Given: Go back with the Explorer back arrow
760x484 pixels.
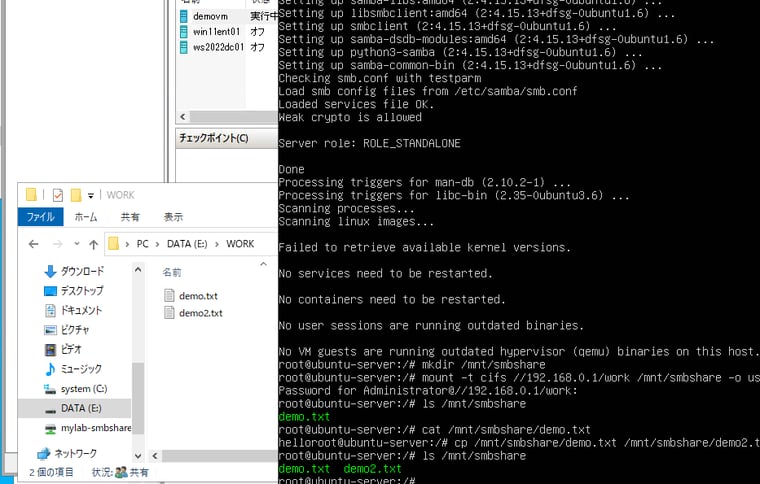Looking at the screenshot, I should [33, 244].
